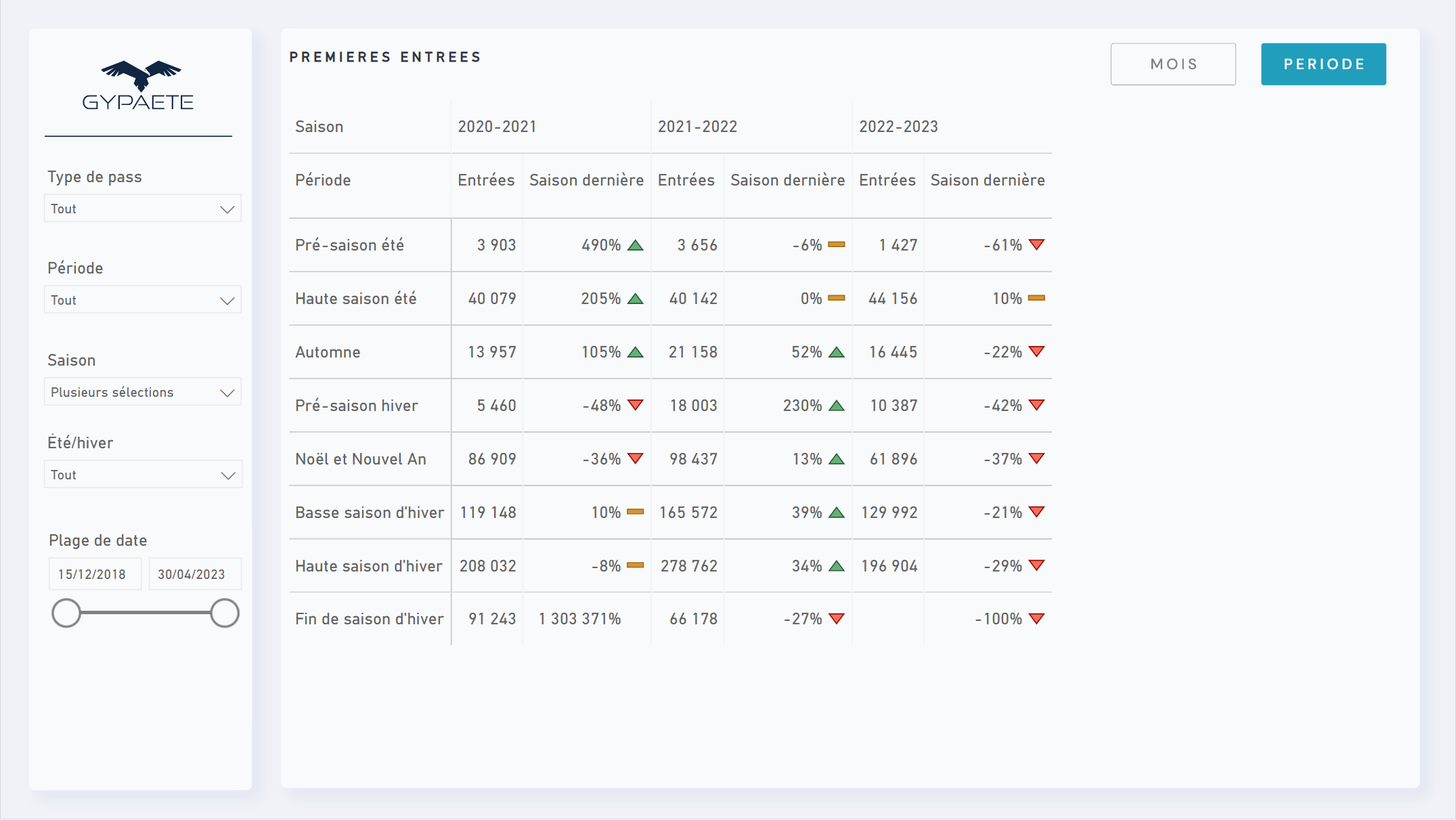The width and height of the screenshot is (1456, 820).
Task: Open Saison dropdown showing Plusieurs sélections
Action: (x=143, y=392)
